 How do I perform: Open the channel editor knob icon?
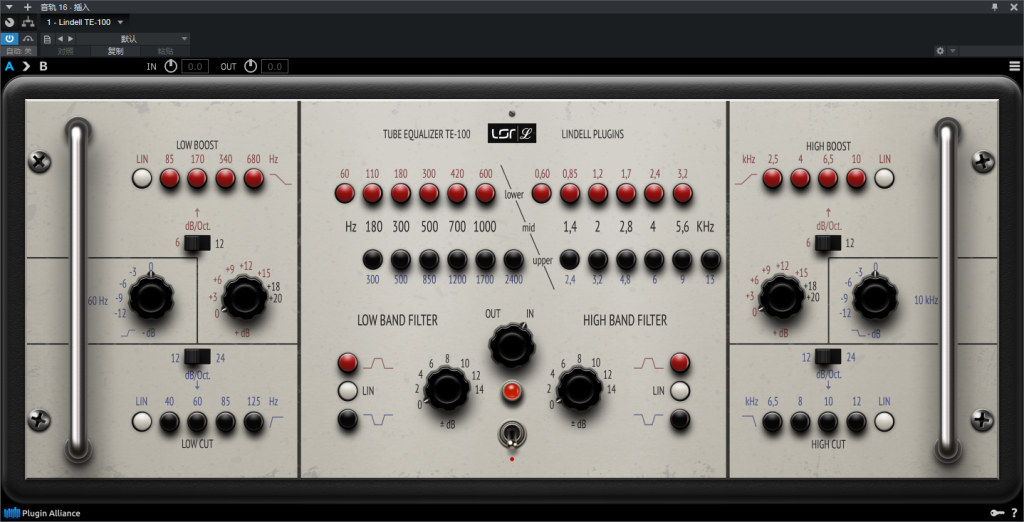9,22
